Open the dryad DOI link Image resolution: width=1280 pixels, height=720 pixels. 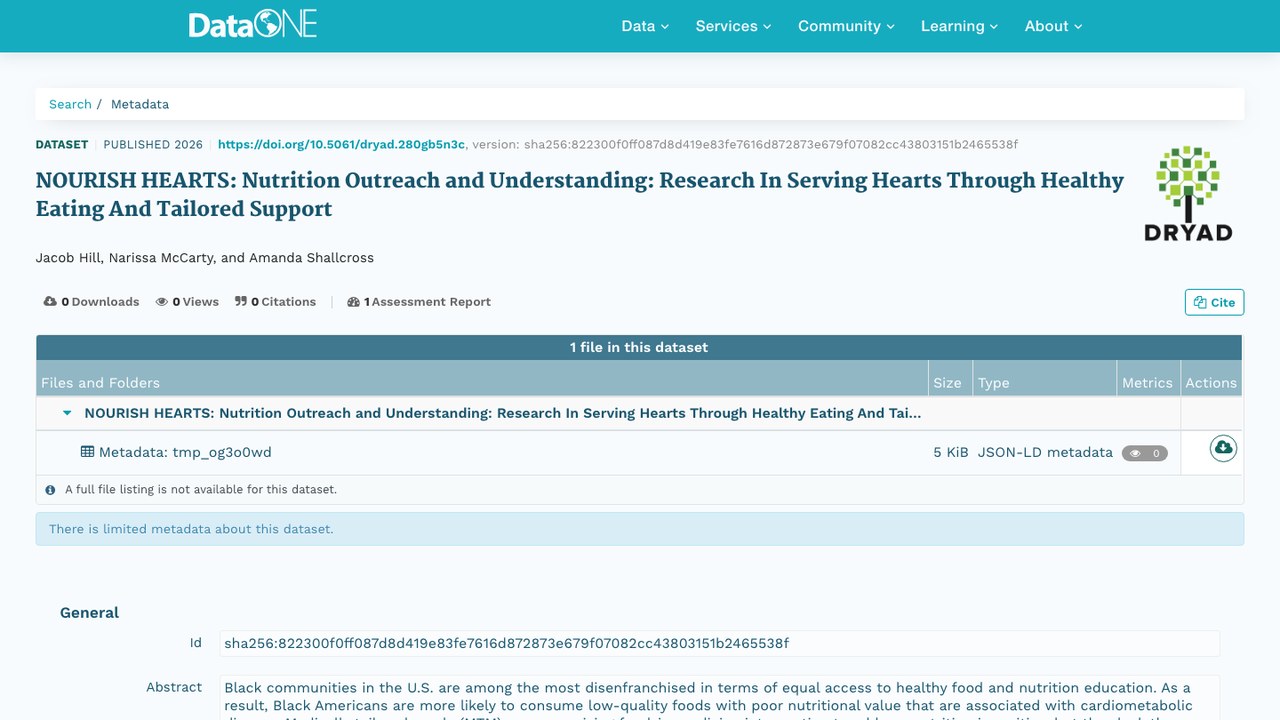[341, 145]
